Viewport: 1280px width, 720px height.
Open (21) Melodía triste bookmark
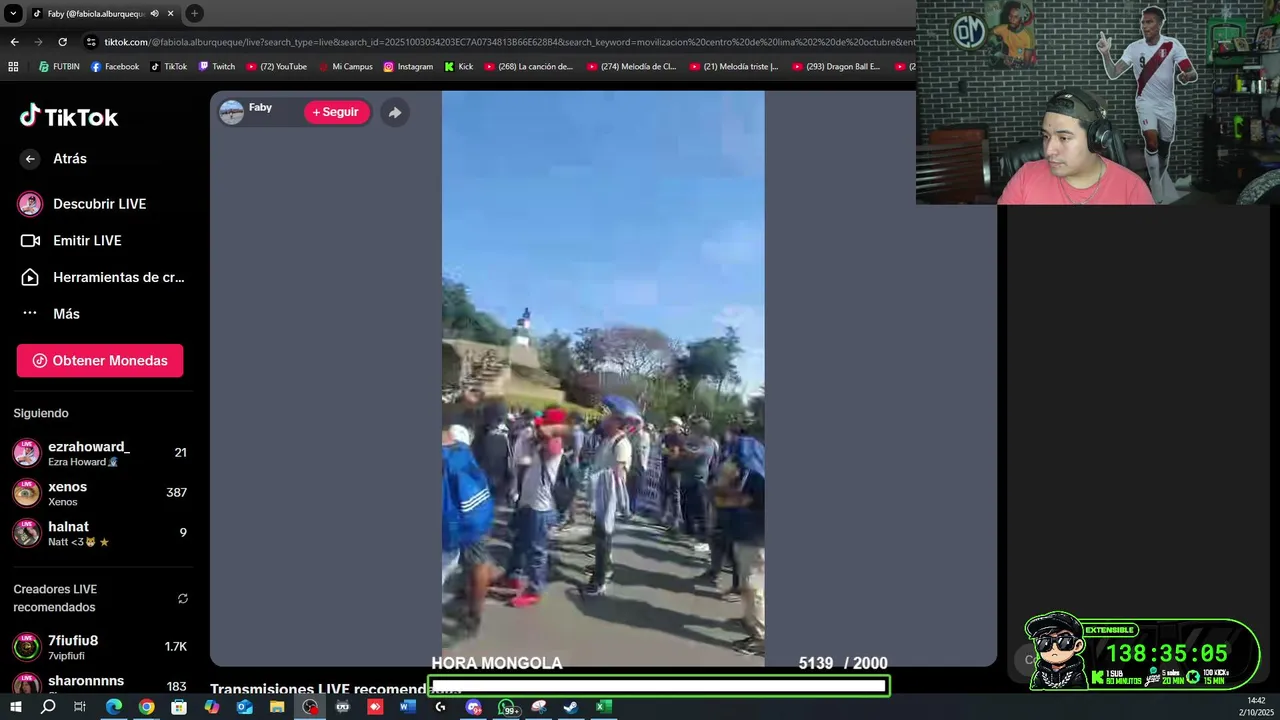735,67
